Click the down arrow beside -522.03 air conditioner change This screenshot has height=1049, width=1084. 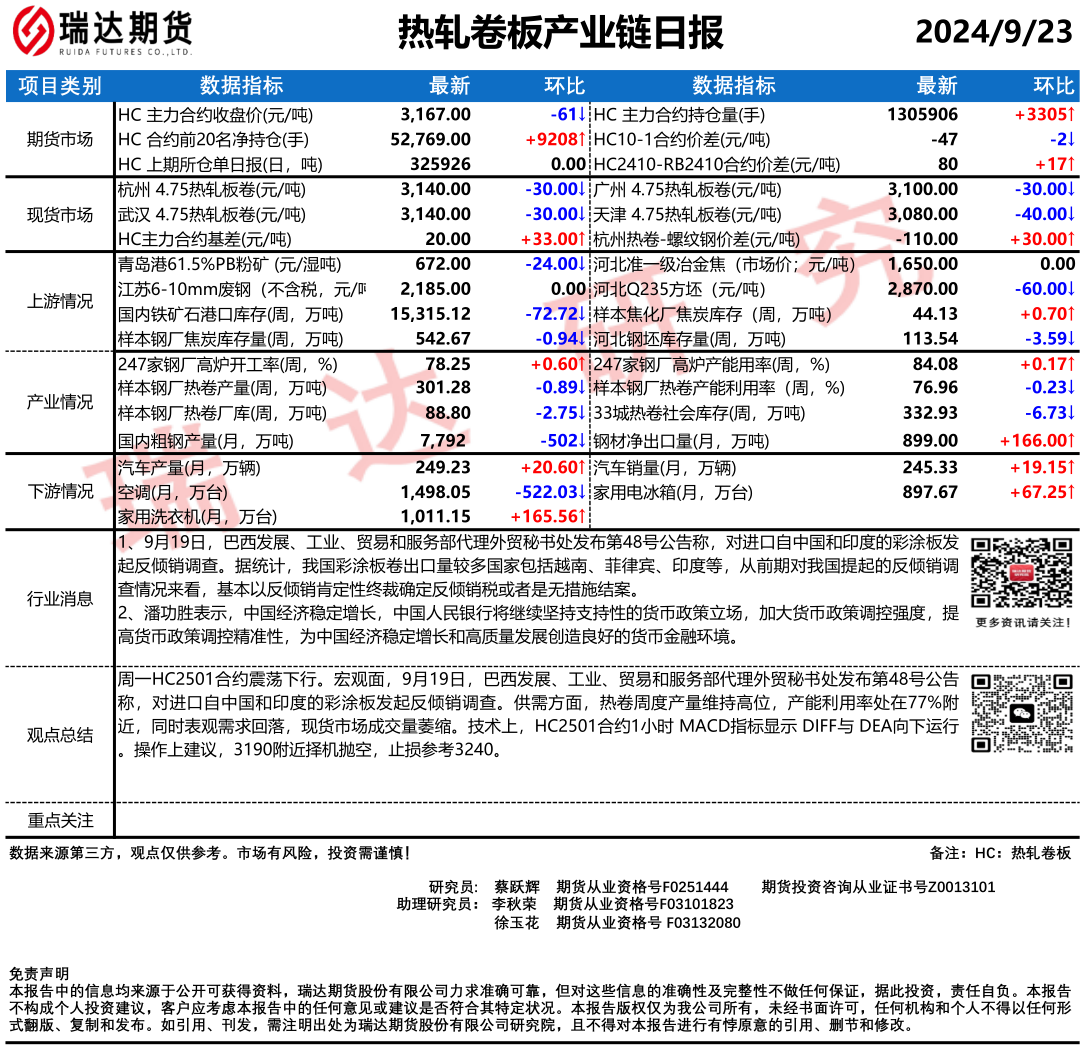[581, 492]
